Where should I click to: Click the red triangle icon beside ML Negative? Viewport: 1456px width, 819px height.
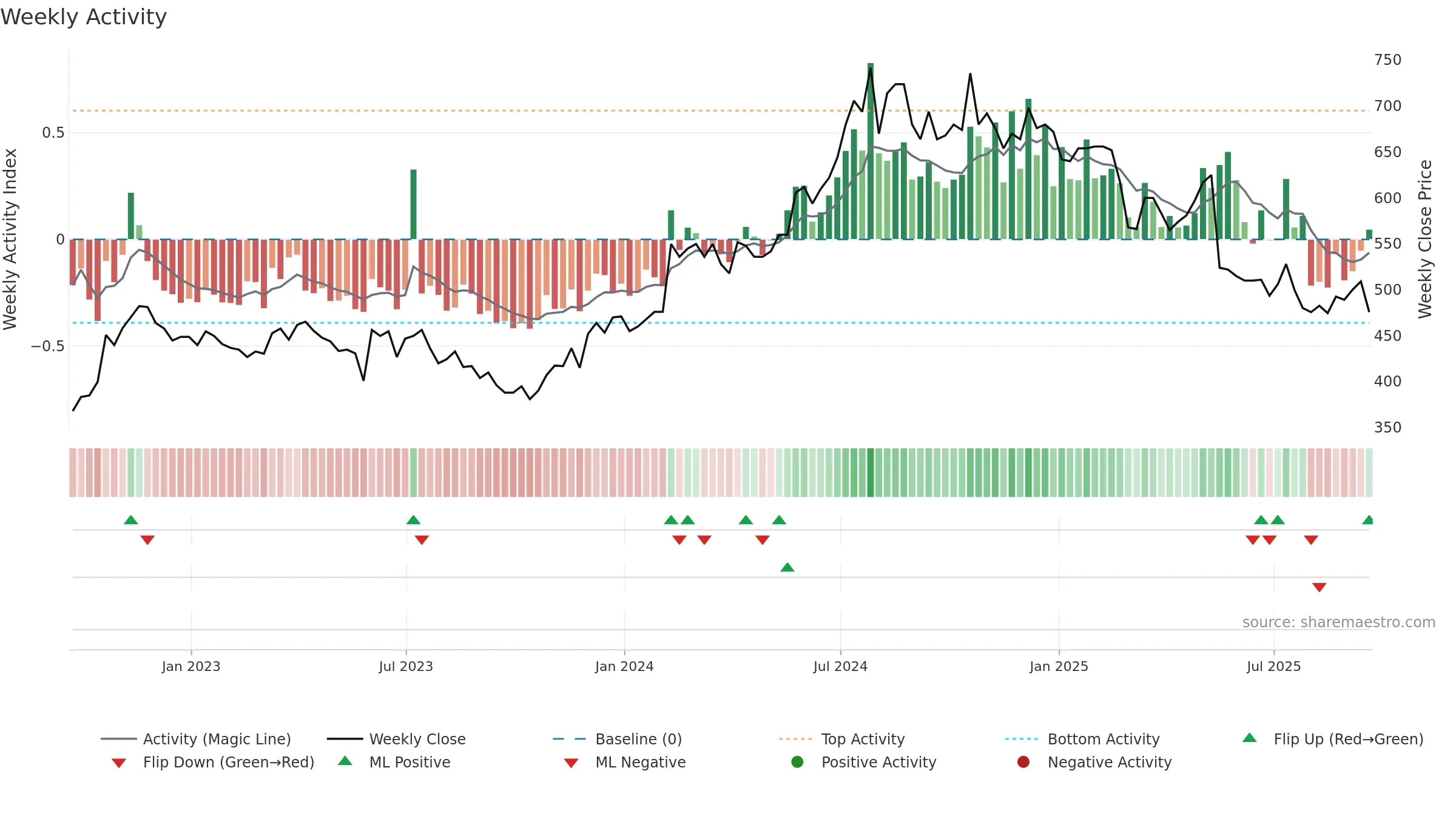tap(571, 763)
